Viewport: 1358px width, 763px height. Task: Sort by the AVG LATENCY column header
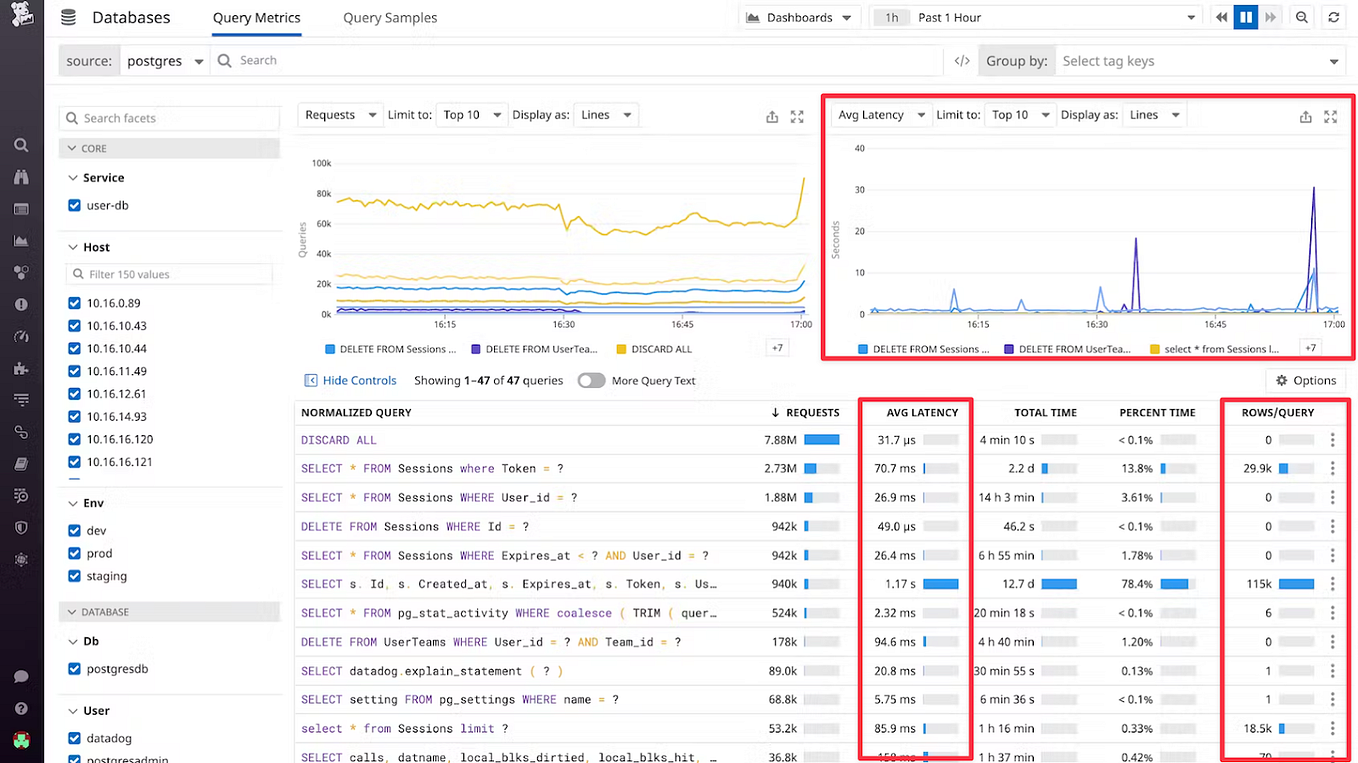coord(922,413)
